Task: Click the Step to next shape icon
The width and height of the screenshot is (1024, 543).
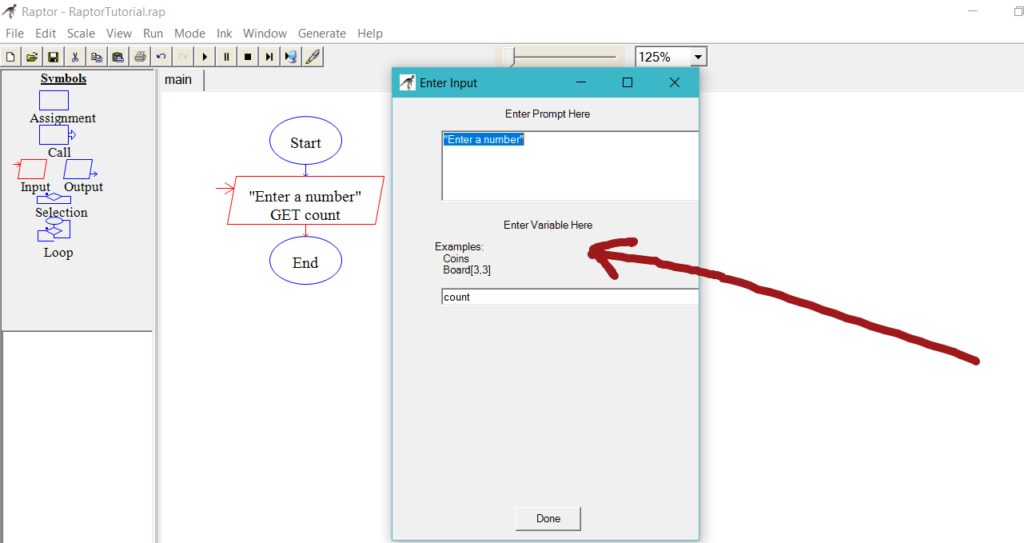Action: pos(269,57)
